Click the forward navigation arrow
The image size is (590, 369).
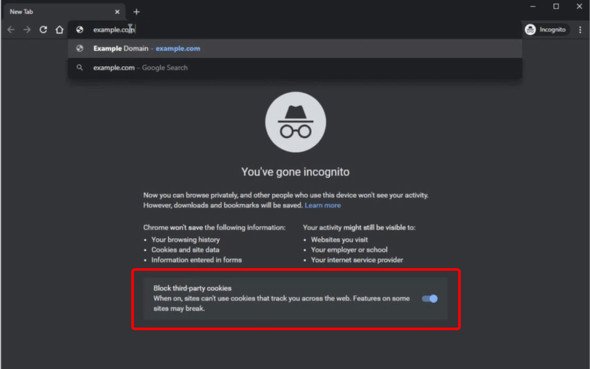pyautogui.click(x=27, y=30)
